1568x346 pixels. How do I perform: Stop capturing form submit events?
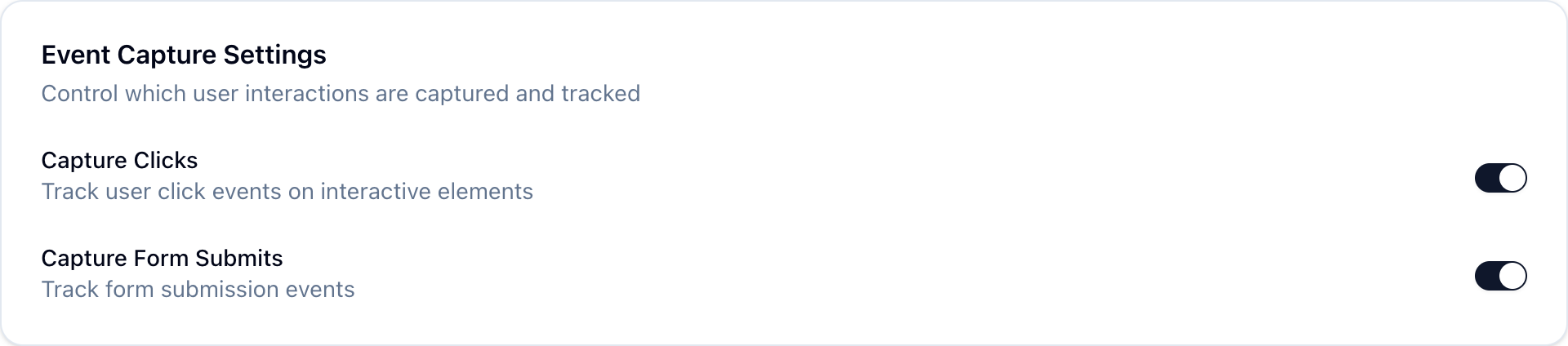coord(1500,276)
